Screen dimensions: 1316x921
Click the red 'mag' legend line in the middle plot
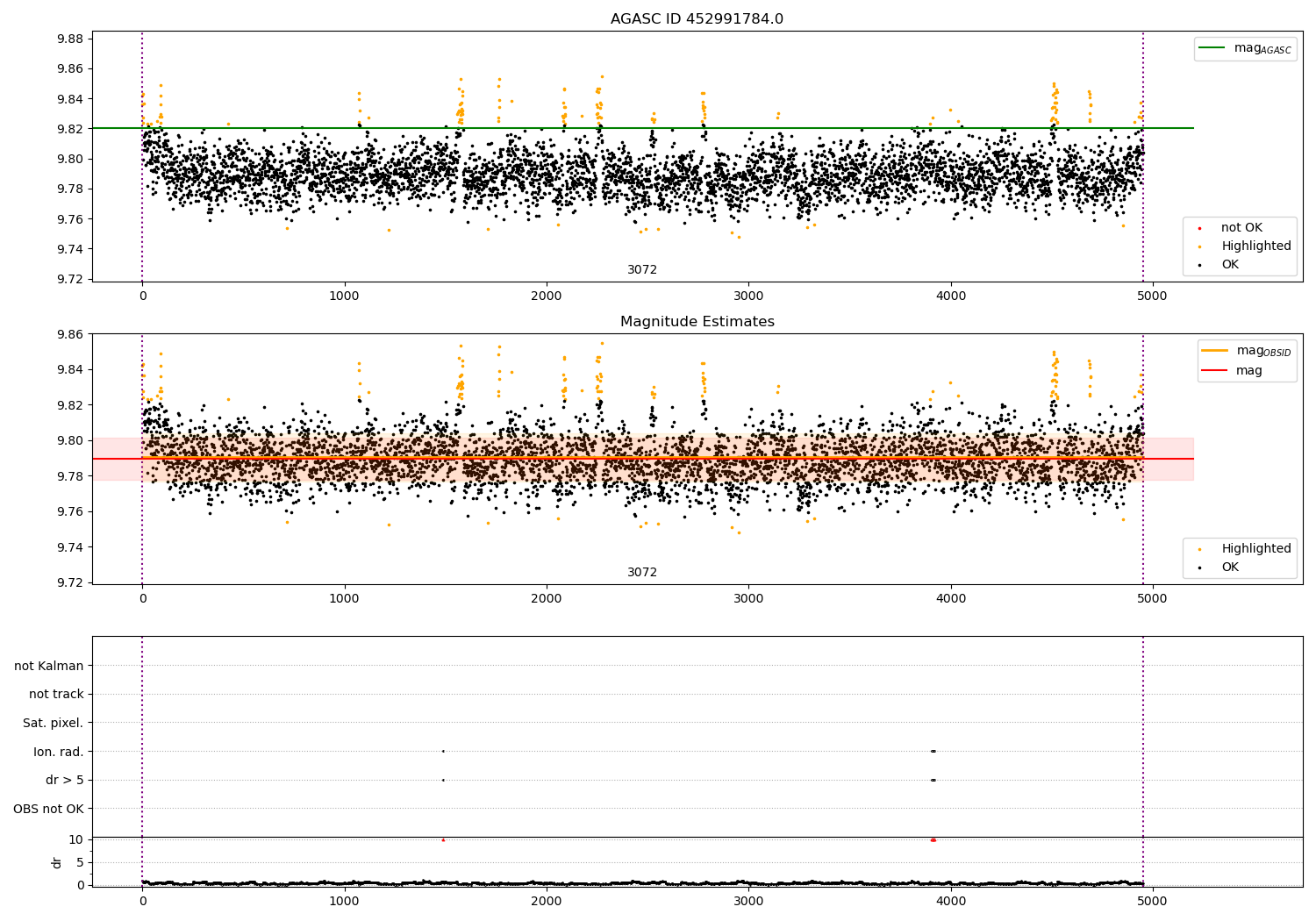click(1215, 370)
